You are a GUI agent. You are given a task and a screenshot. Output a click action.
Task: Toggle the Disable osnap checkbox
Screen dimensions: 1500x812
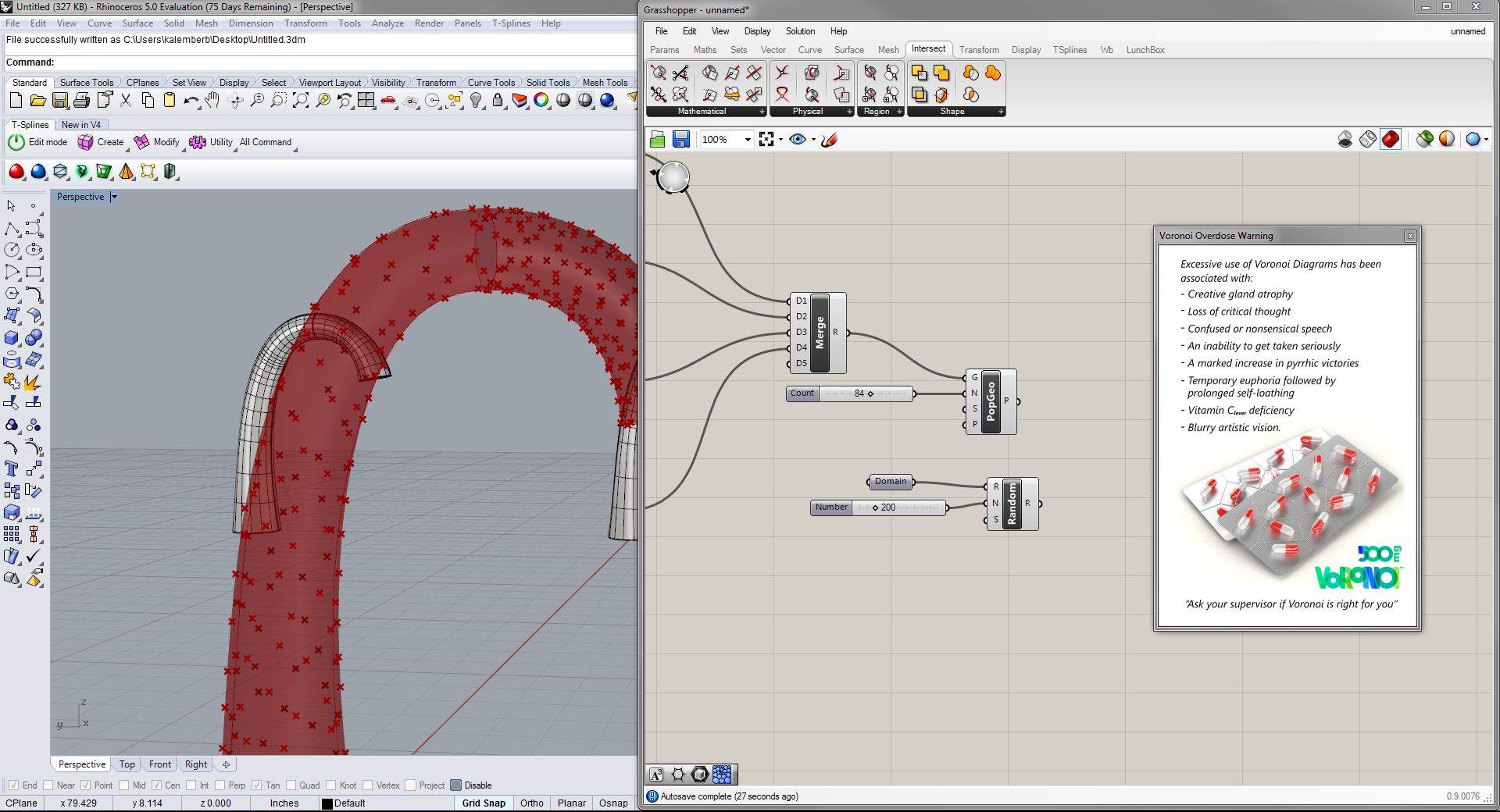[x=456, y=785]
